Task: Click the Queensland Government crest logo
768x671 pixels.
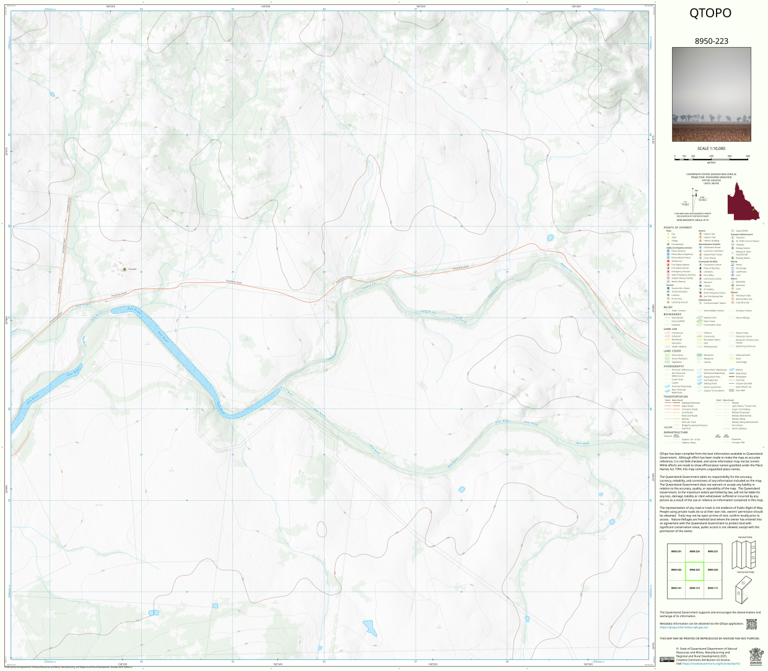Action: (756, 655)
